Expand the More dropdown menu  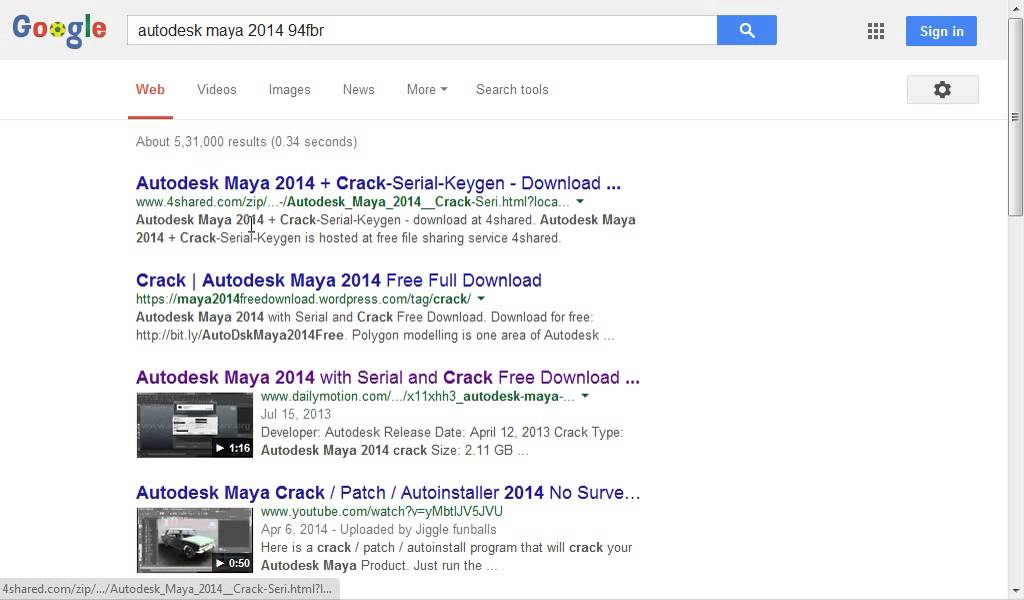click(427, 89)
